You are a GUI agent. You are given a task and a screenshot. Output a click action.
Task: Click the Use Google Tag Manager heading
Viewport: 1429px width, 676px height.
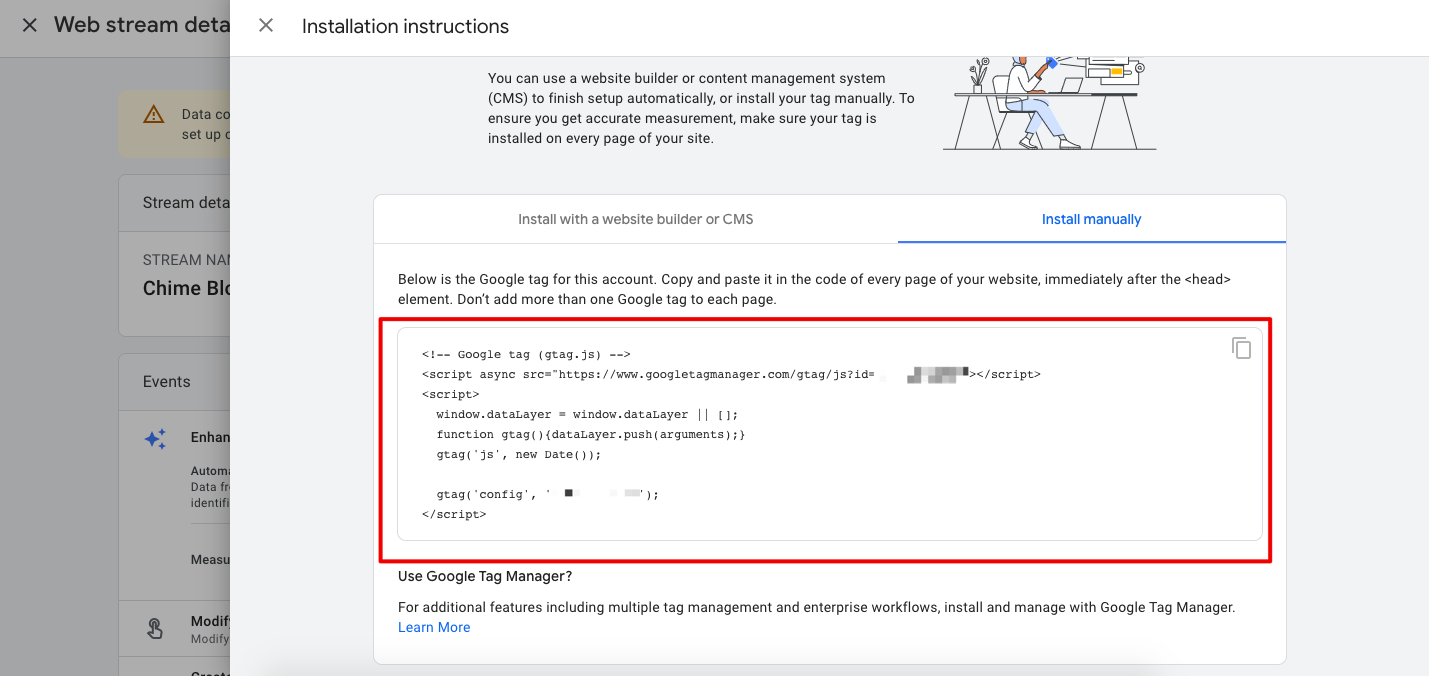[485, 576]
